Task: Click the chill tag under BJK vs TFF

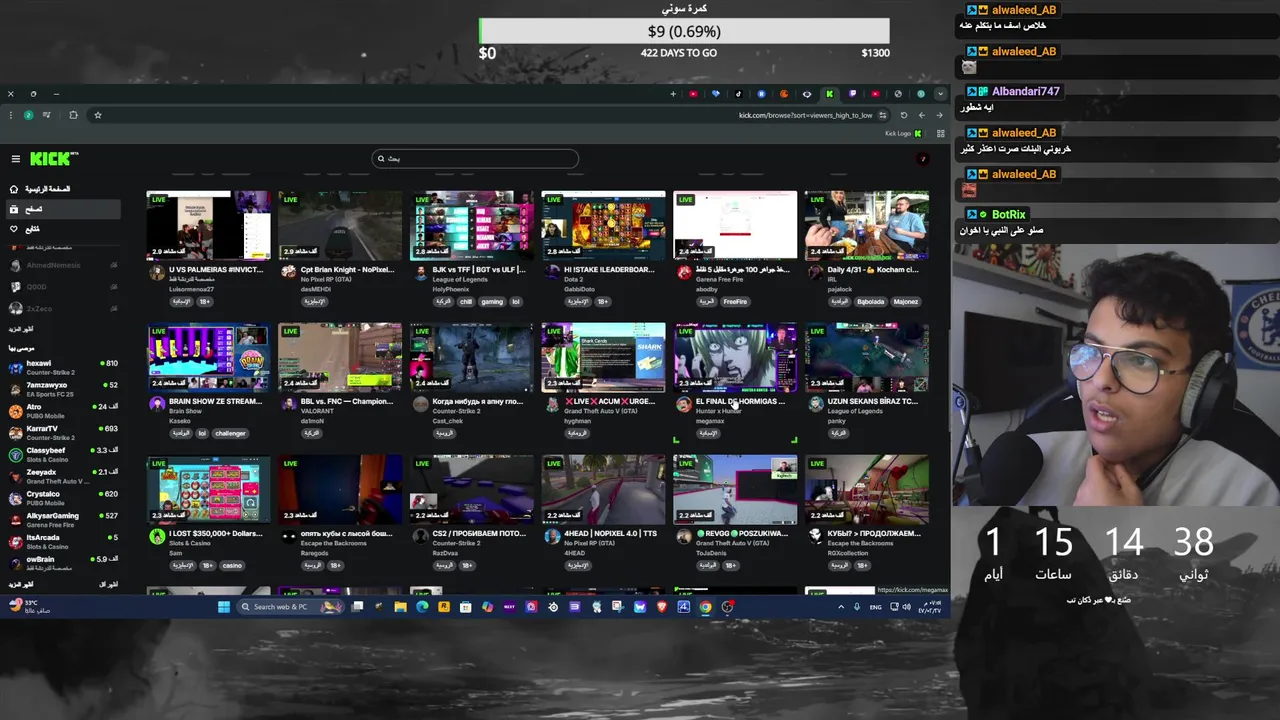Action: [x=466, y=301]
